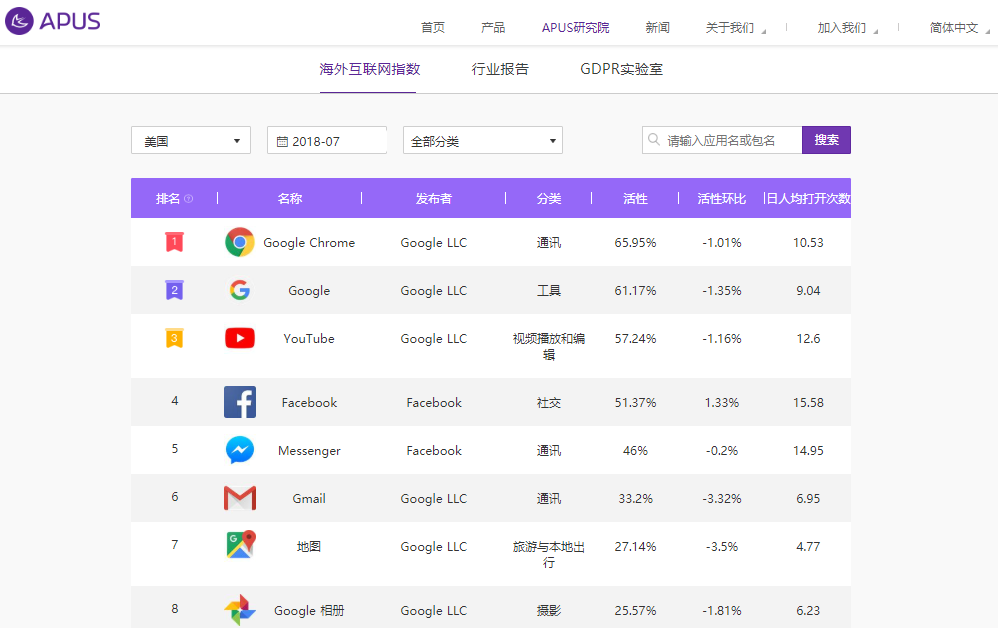Expand the 简体中文 language selector

(x=959, y=28)
